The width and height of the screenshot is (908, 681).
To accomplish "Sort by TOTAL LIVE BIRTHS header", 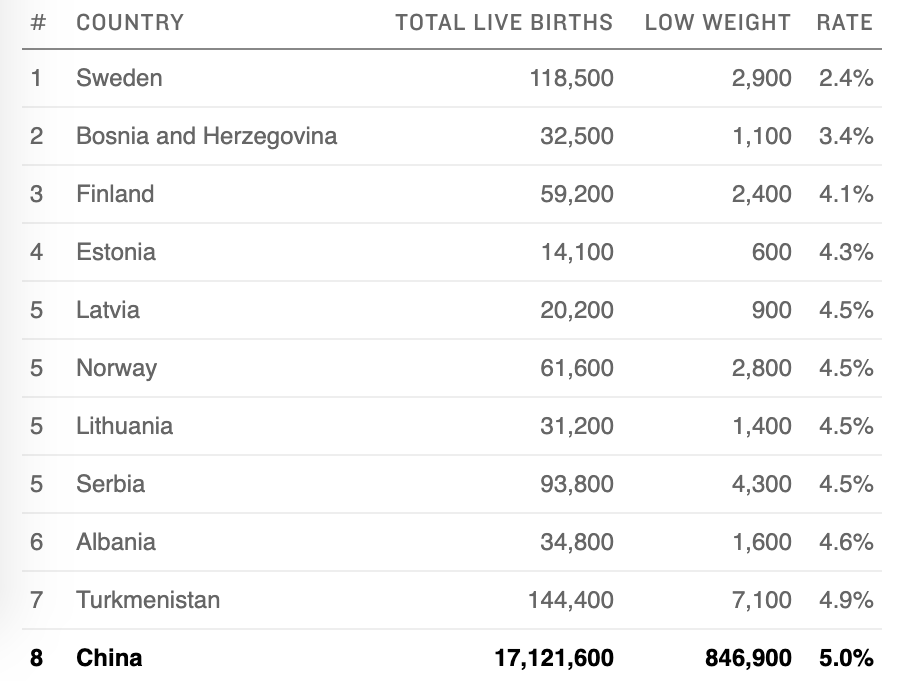I will point(504,22).
